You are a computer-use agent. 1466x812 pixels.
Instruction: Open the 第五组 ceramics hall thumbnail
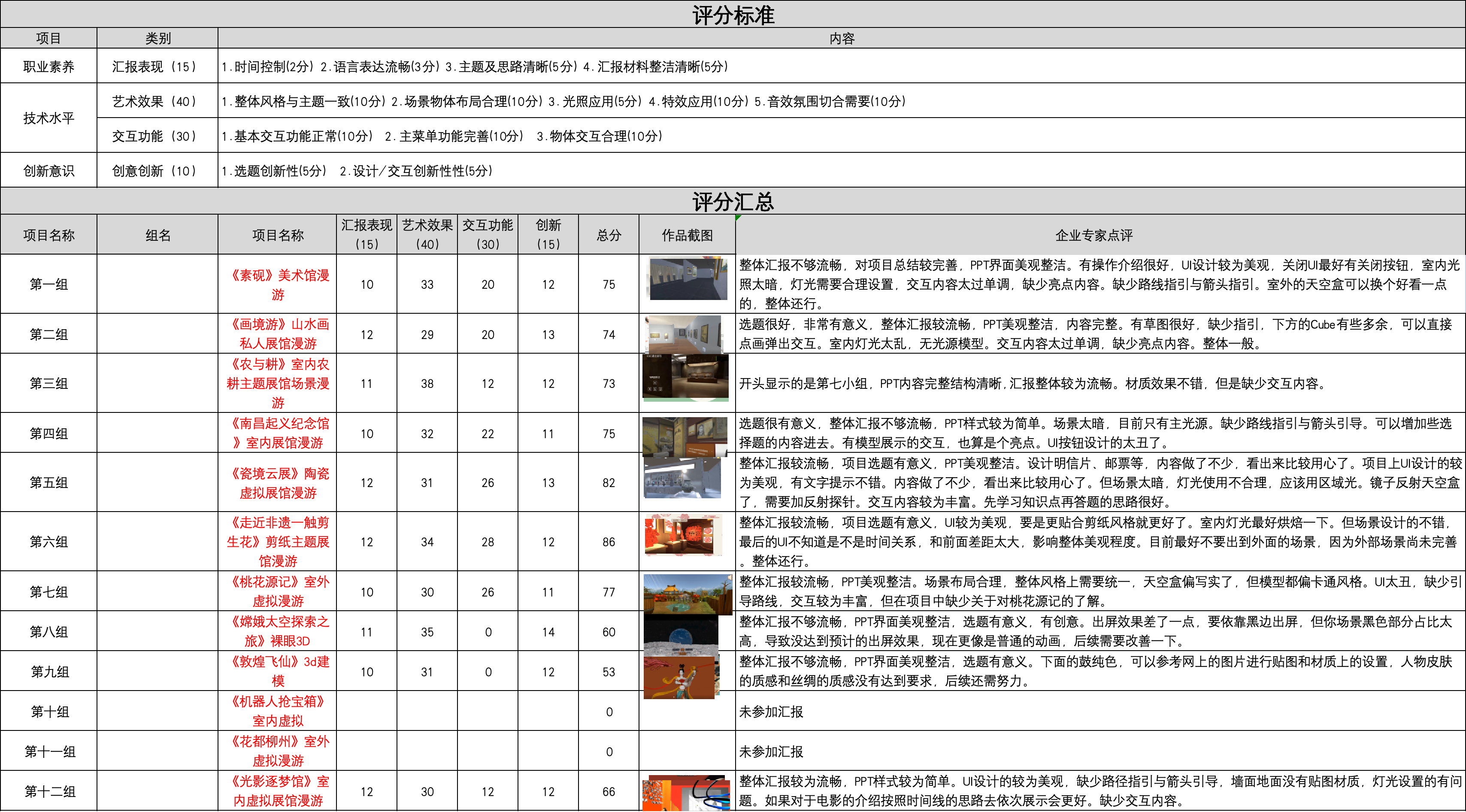(x=682, y=477)
